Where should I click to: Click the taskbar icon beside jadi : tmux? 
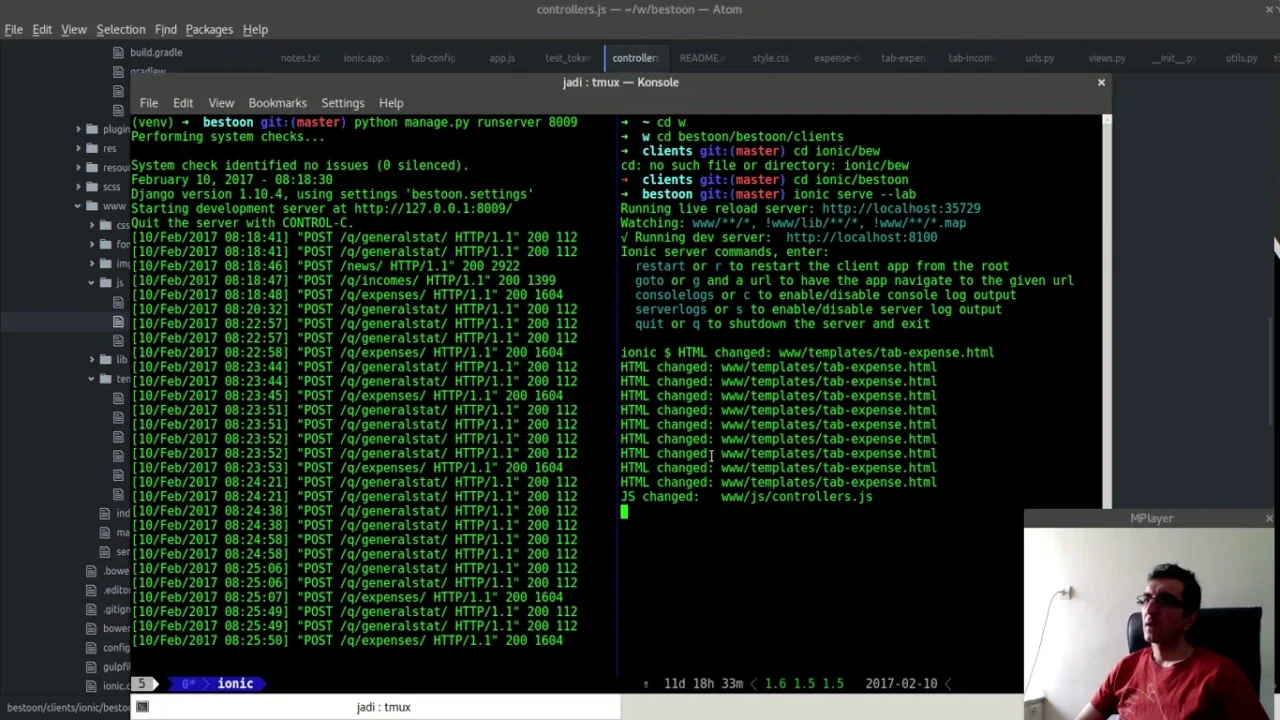pyautogui.click(x=142, y=707)
